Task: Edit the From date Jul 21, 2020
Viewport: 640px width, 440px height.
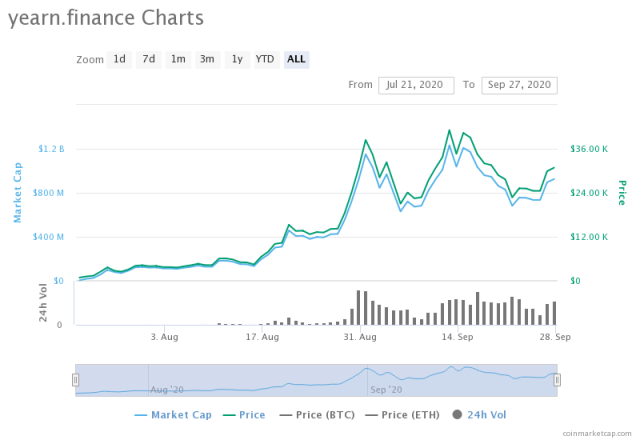Action: coord(416,85)
